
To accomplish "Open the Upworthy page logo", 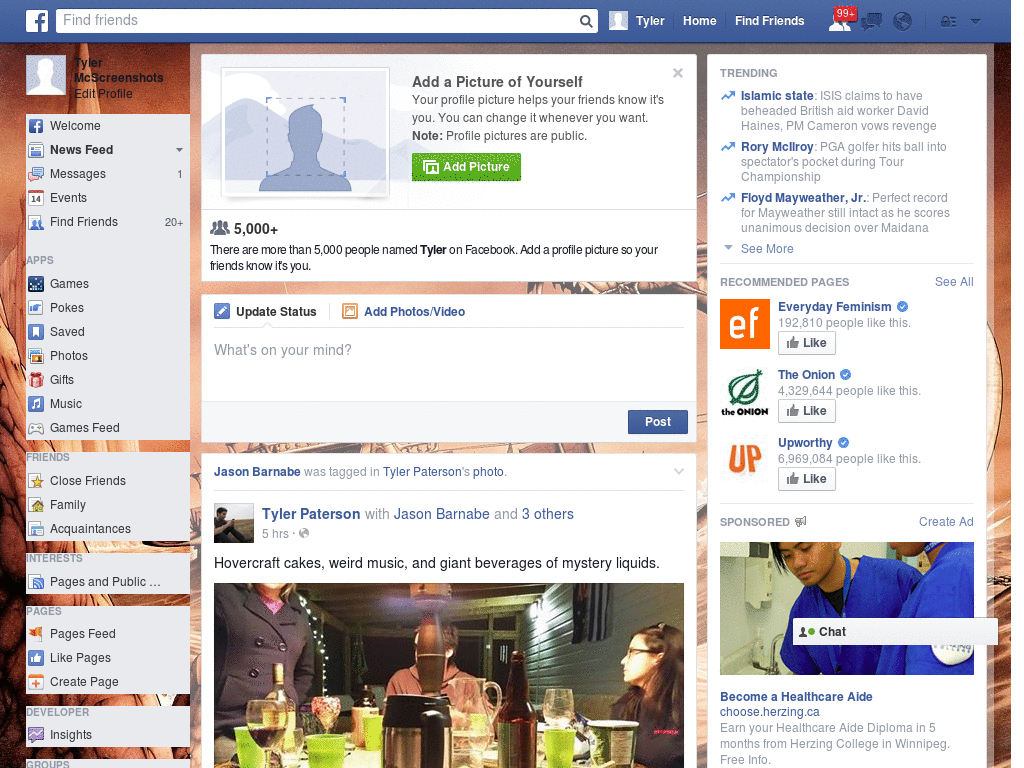I will (x=744, y=460).
